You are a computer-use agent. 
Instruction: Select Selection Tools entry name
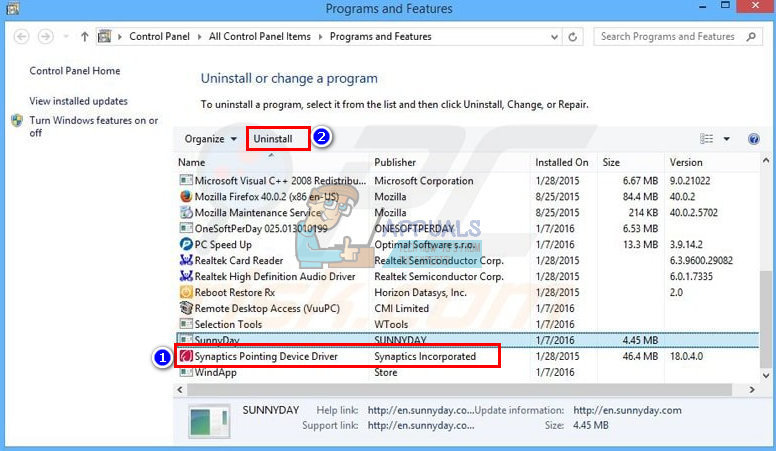(228, 324)
